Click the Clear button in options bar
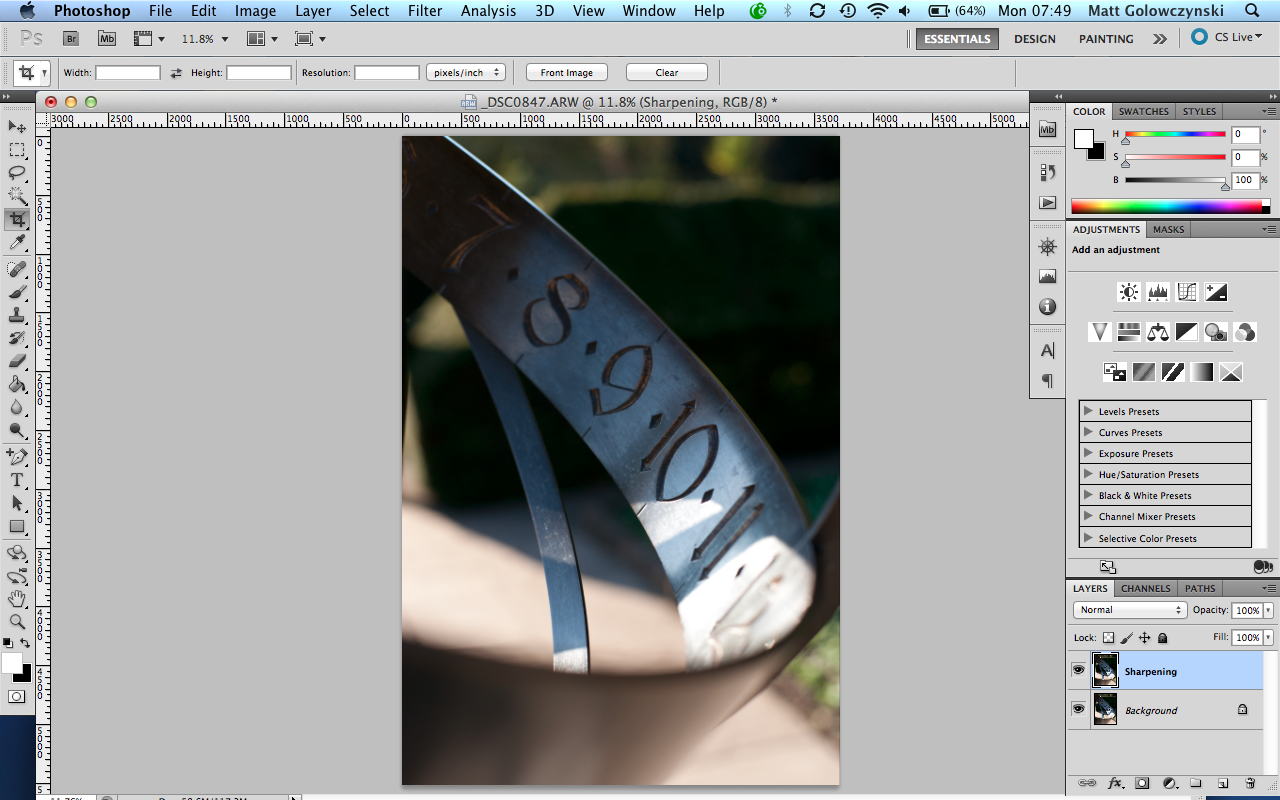1280x800 pixels. coord(666,71)
